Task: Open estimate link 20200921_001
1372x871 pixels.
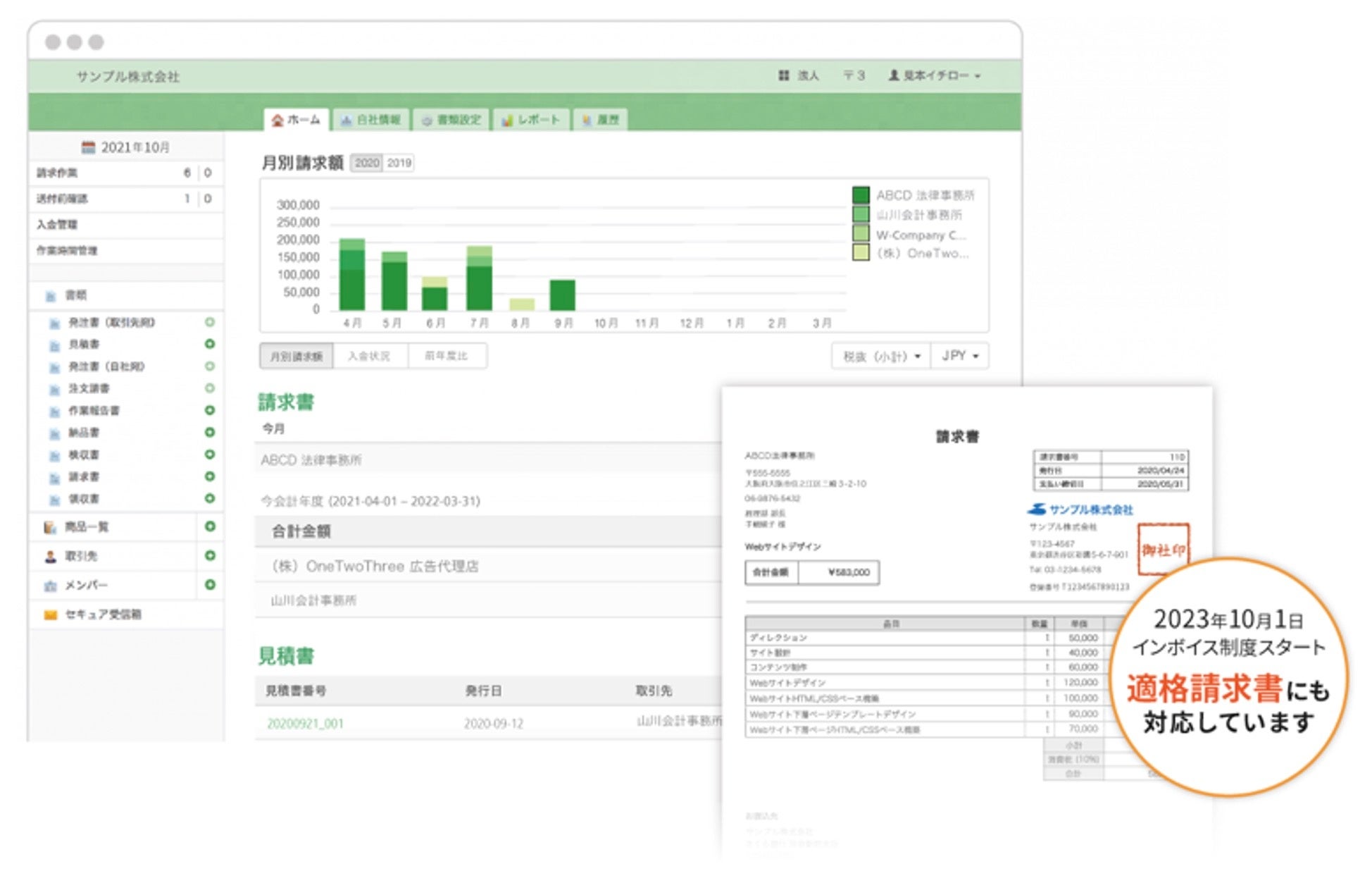Action: [x=305, y=723]
